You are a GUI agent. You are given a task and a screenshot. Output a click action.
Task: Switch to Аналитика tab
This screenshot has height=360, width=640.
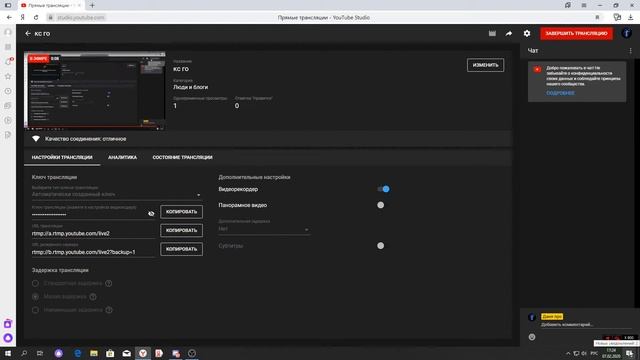tap(122, 157)
